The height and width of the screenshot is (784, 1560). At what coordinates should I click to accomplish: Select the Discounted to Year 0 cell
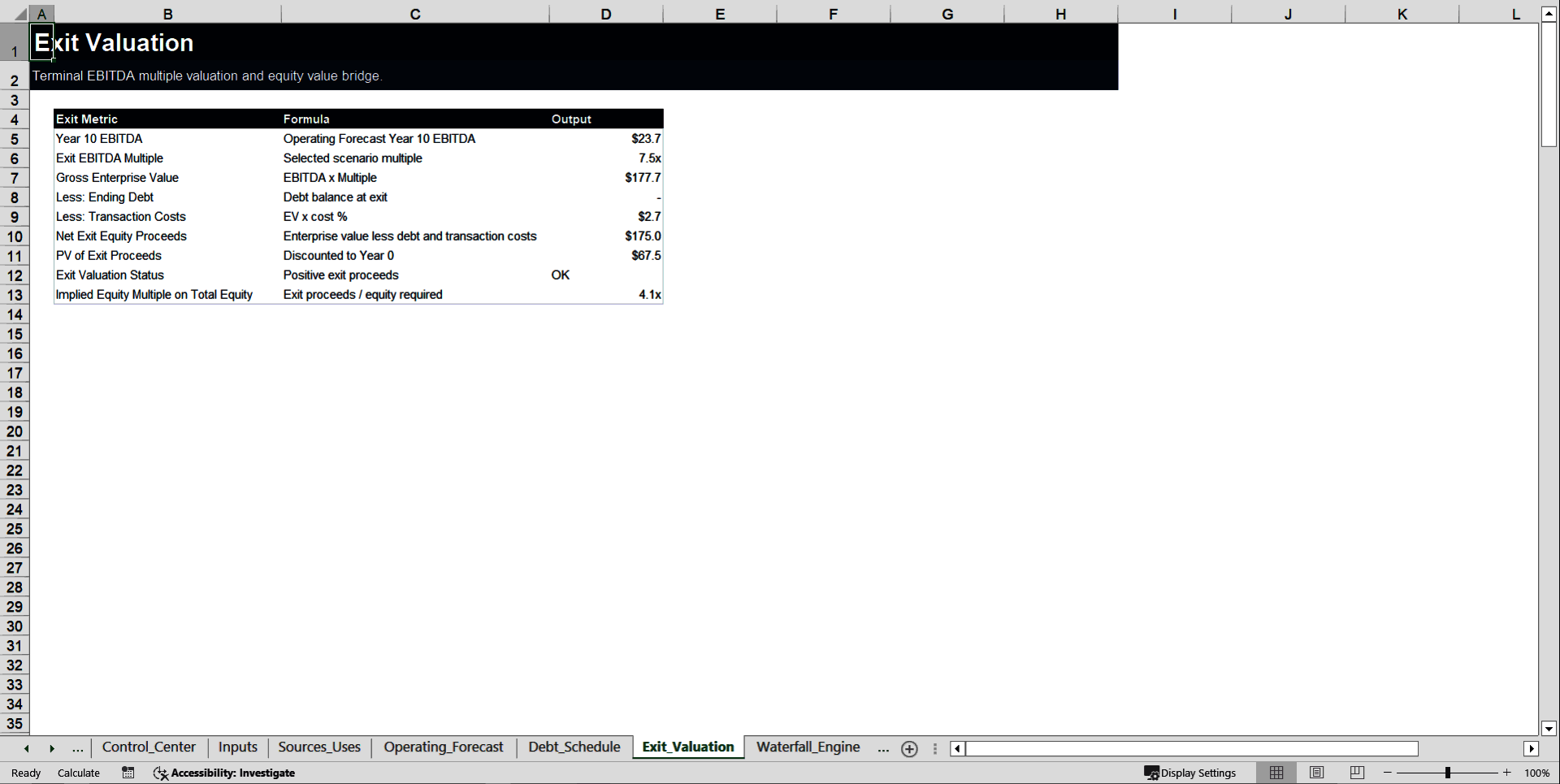click(415, 256)
